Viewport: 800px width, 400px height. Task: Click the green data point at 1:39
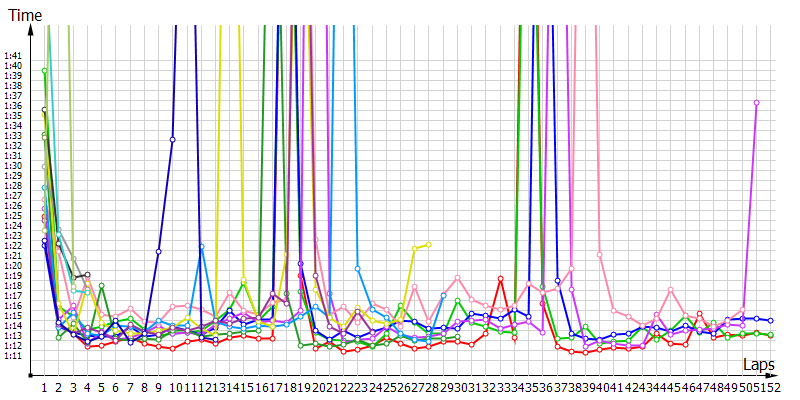(x=45, y=70)
